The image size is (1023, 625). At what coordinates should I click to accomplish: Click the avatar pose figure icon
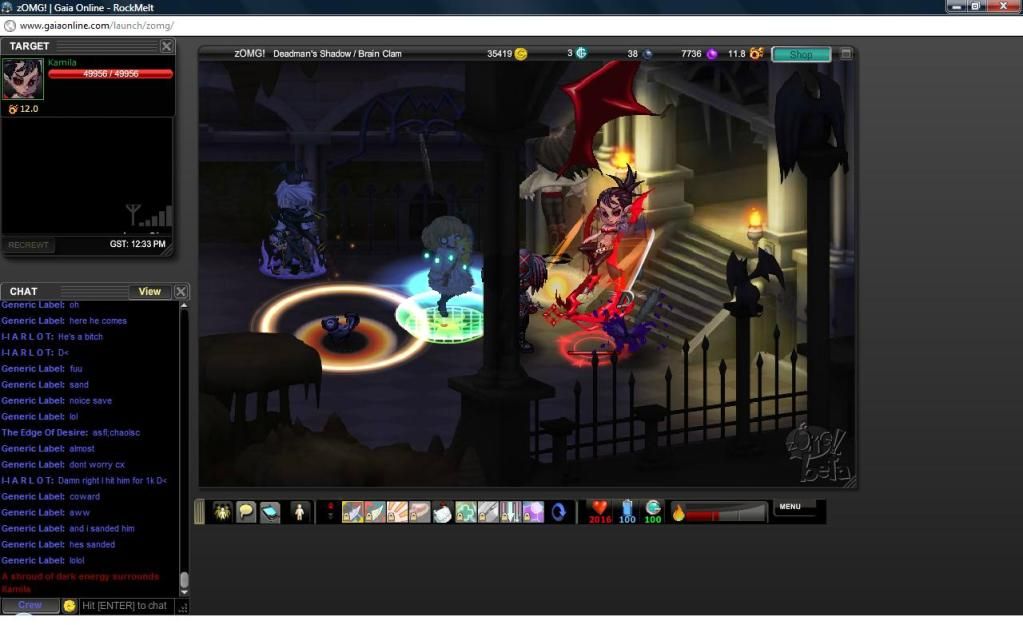tap(299, 512)
